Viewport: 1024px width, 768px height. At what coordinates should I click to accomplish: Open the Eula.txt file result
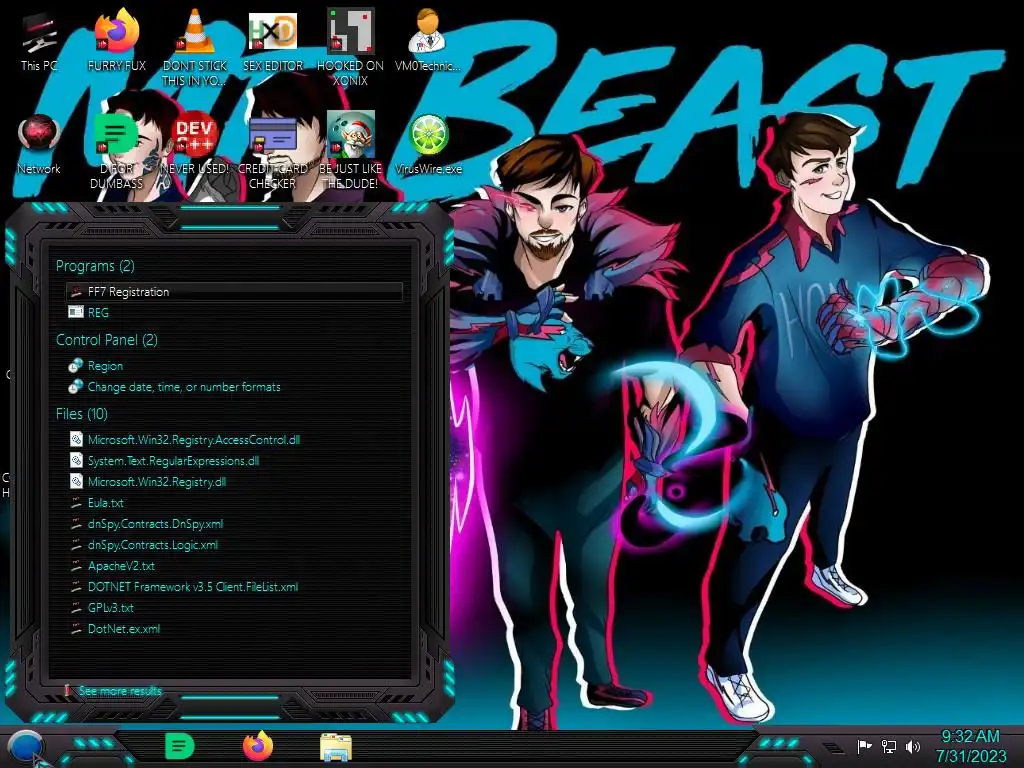pyautogui.click(x=234, y=503)
